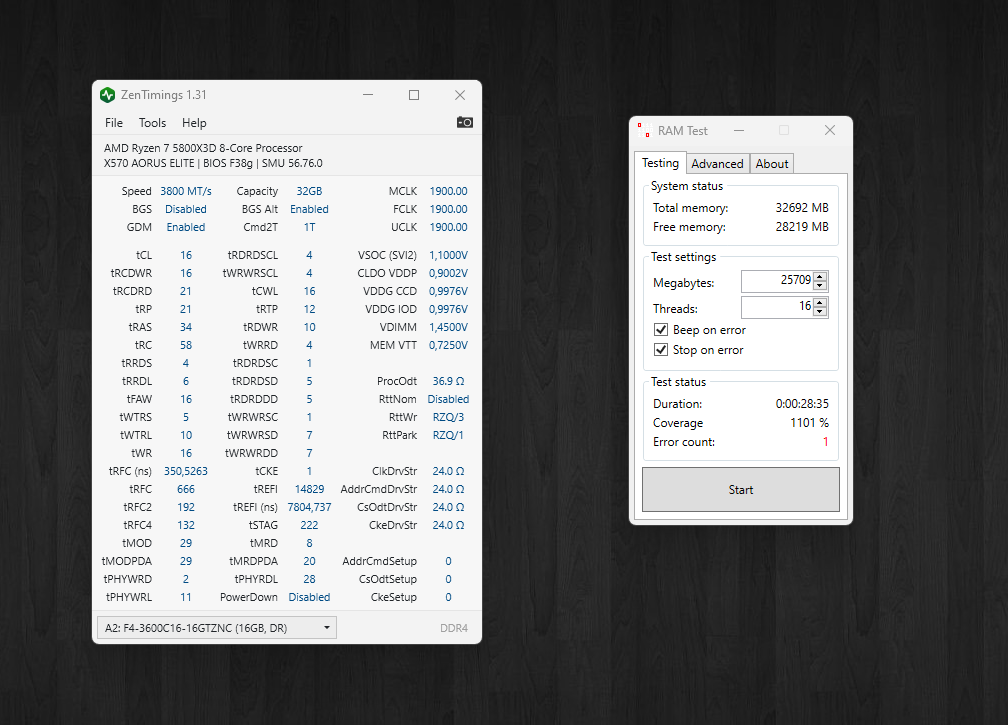The height and width of the screenshot is (725, 1008).
Task: Minimize the RAM Test window
Action: tap(739, 130)
